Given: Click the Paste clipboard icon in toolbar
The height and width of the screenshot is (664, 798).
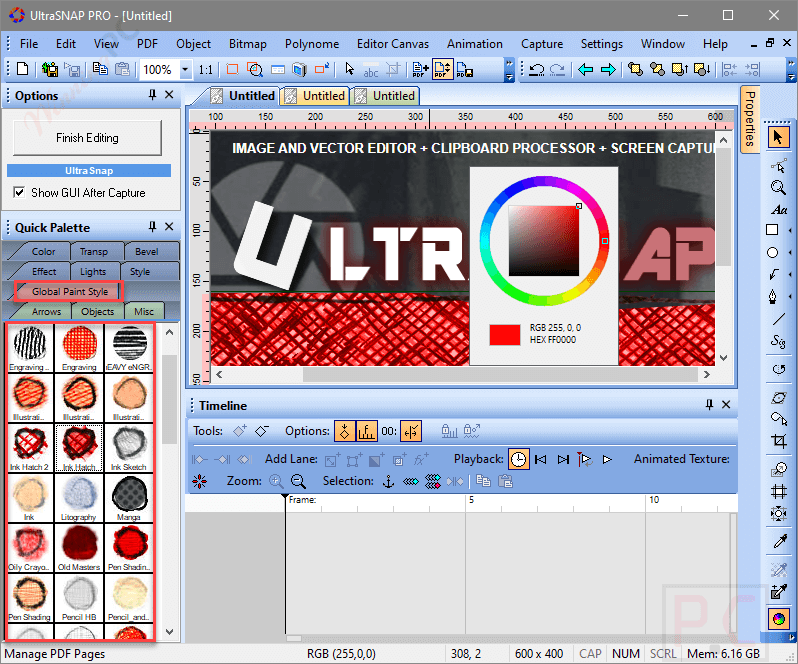Looking at the screenshot, I should [x=122, y=69].
